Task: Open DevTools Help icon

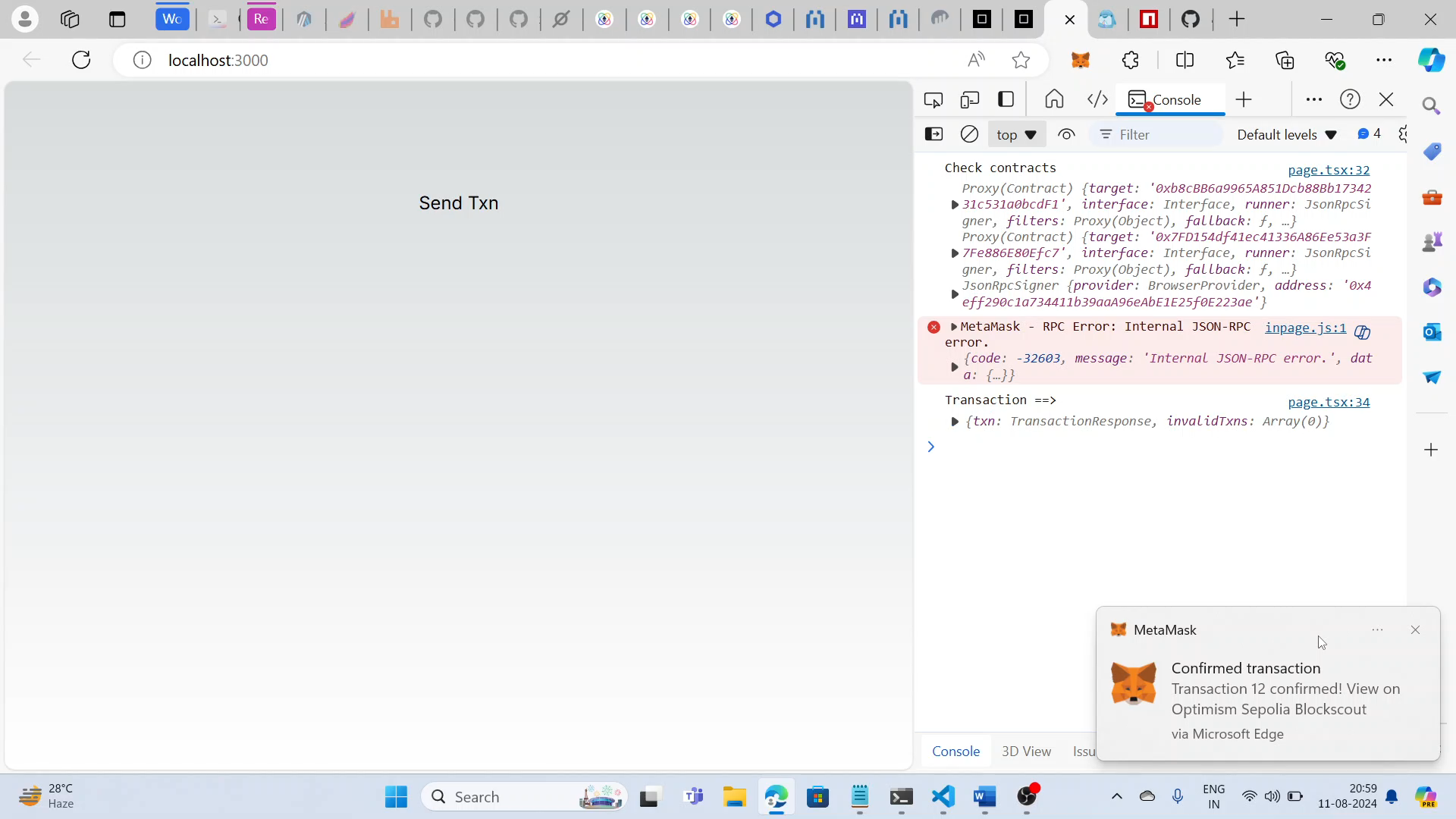Action: click(1350, 99)
